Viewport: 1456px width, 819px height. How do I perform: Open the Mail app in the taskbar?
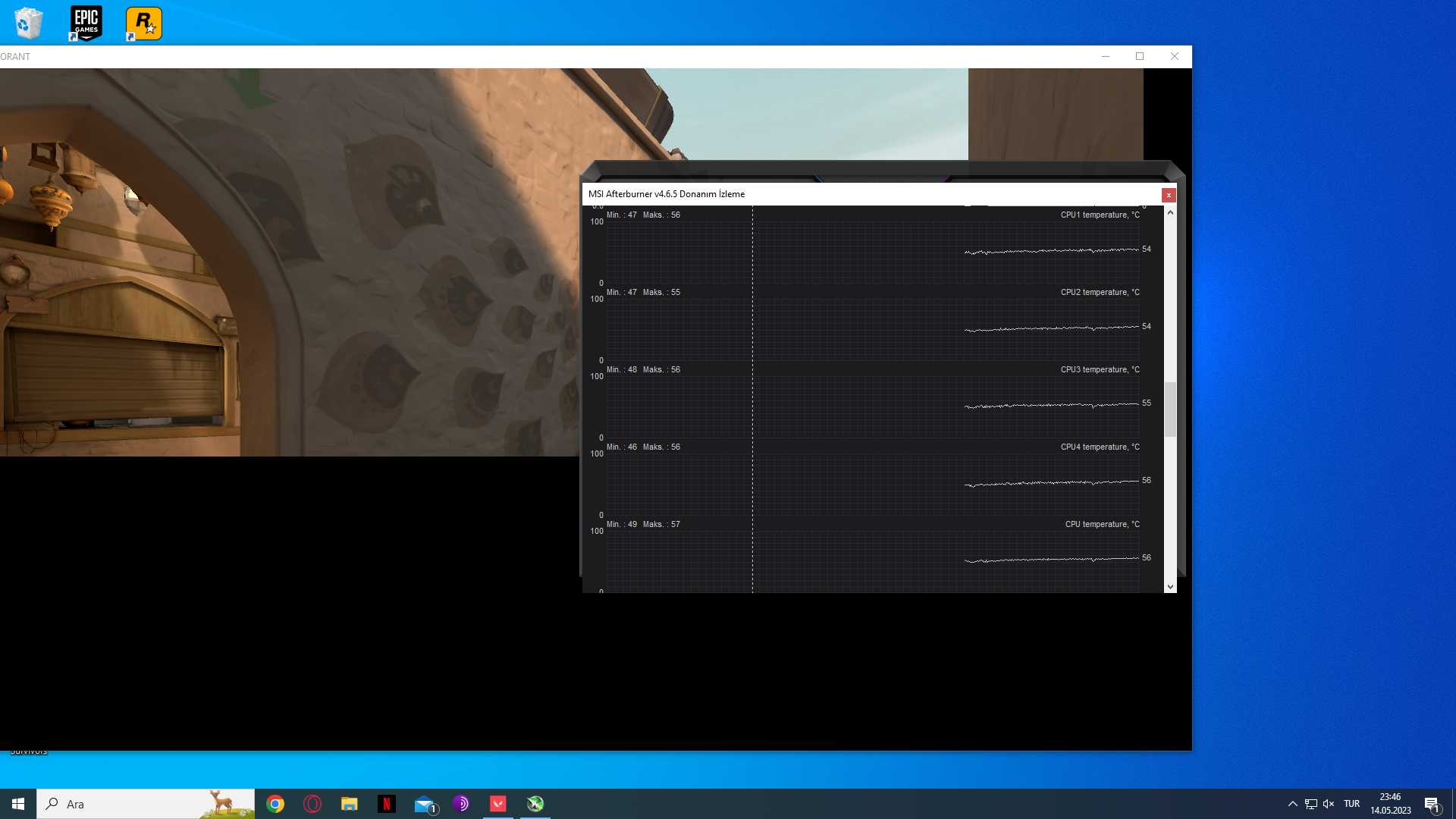coord(424,804)
